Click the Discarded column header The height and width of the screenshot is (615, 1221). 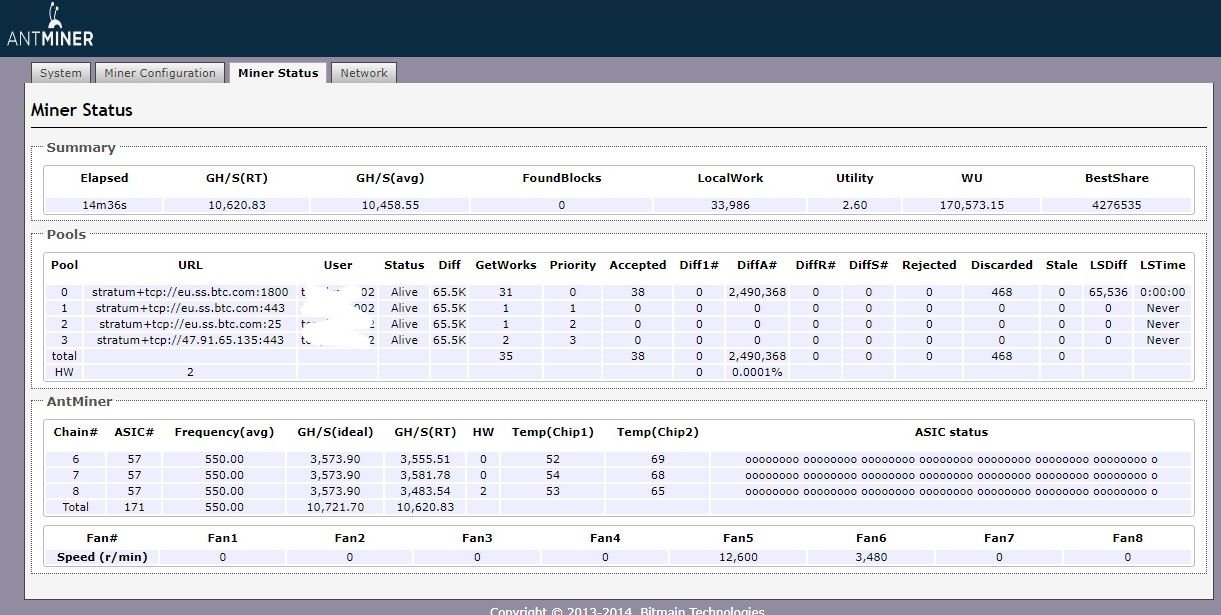(x=1001, y=265)
